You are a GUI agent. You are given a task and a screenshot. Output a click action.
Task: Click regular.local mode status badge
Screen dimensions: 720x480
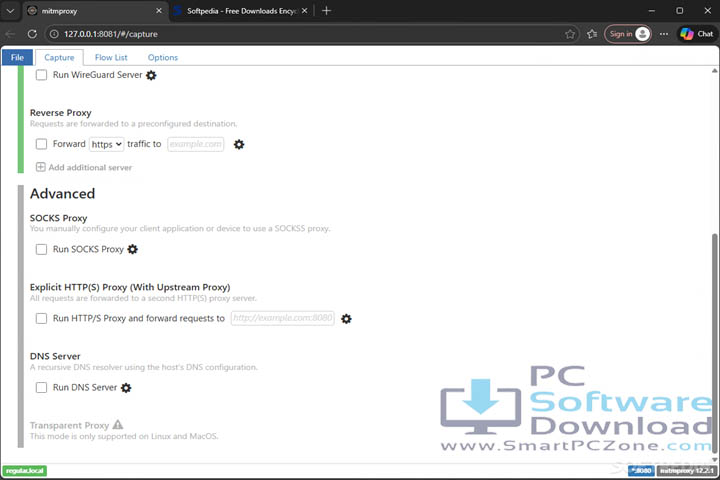(25, 471)
